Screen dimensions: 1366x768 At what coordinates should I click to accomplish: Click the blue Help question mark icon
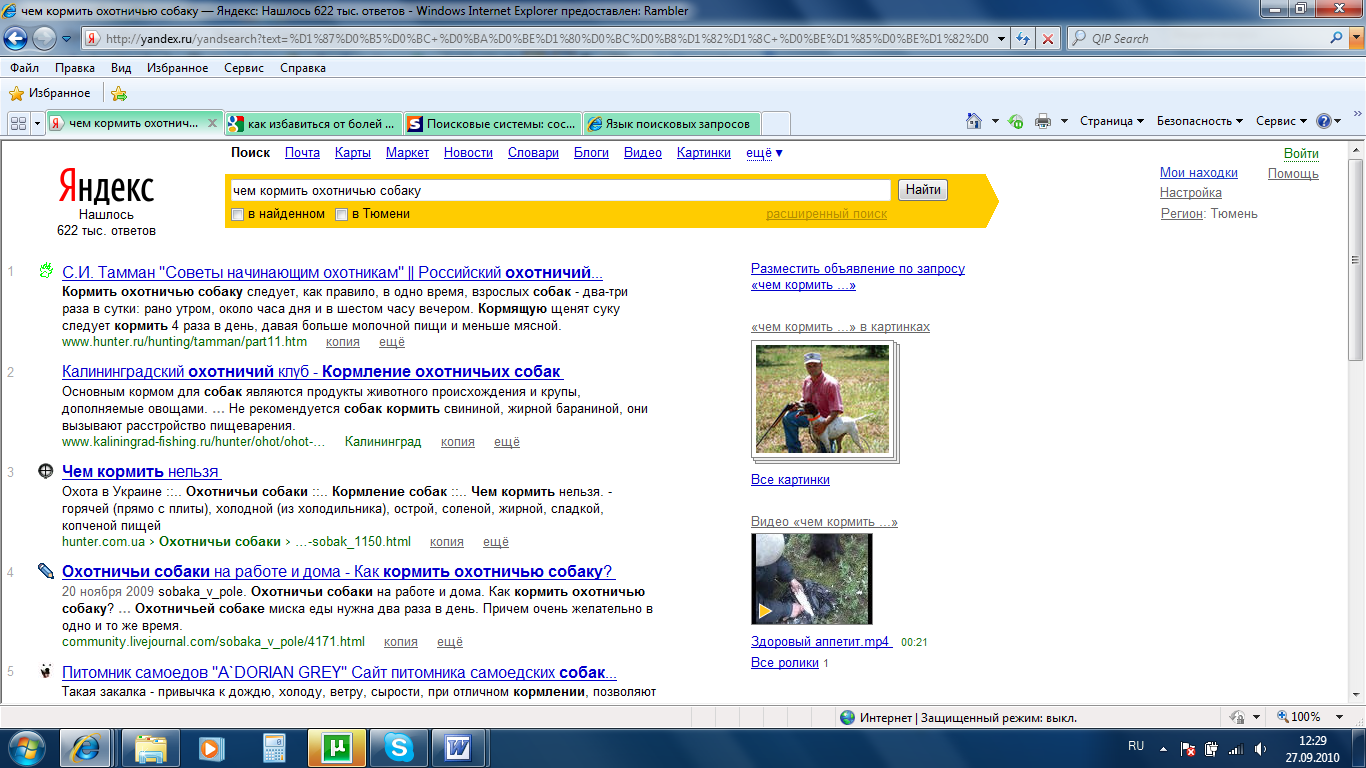coord(1324,121)
